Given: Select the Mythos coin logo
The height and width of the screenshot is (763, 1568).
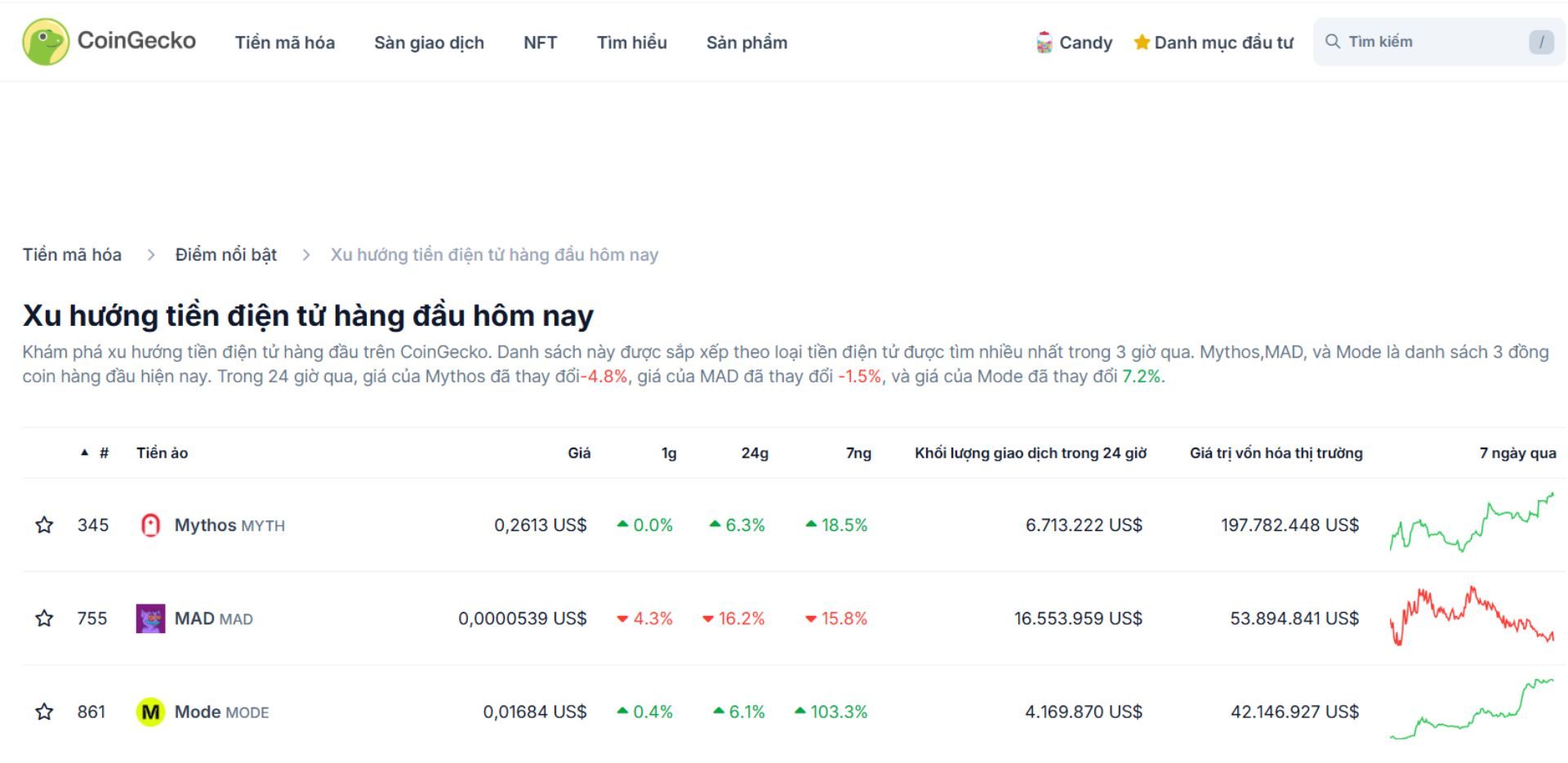Looking at the screenshot, I should [x=150, y=525].
